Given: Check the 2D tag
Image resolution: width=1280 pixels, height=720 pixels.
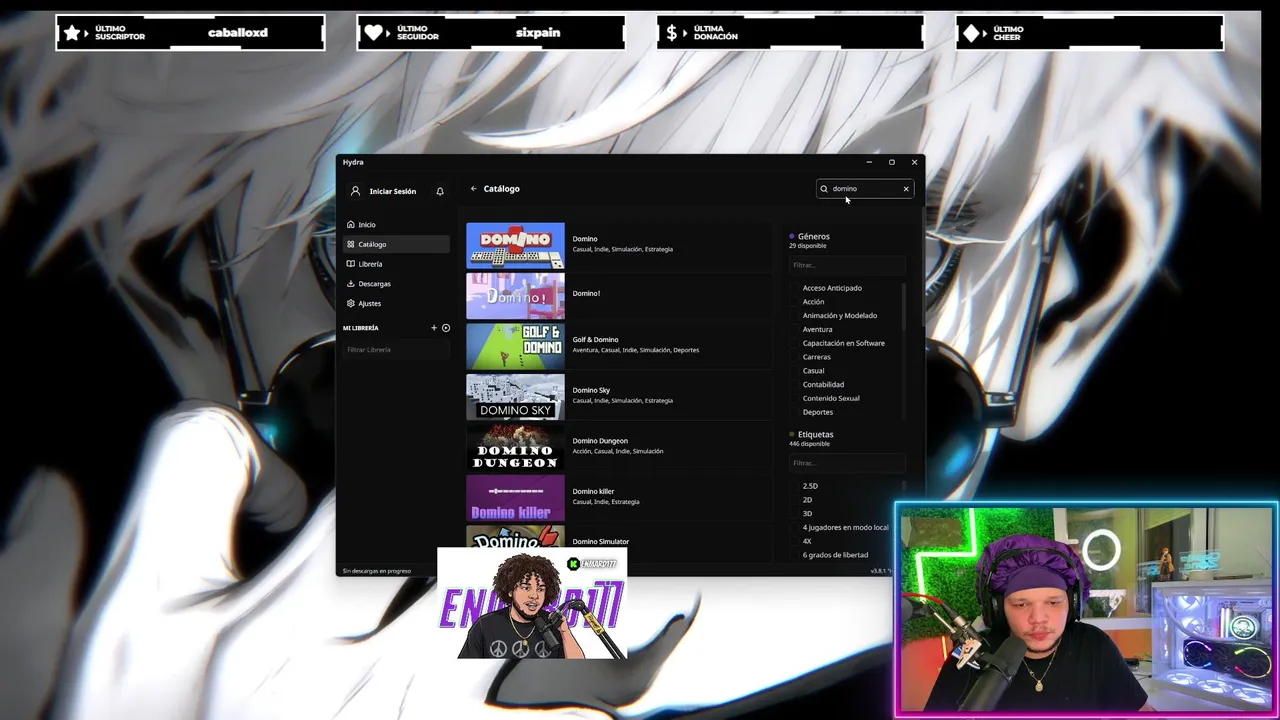Looking at the screenshot, I should point(794,500).
